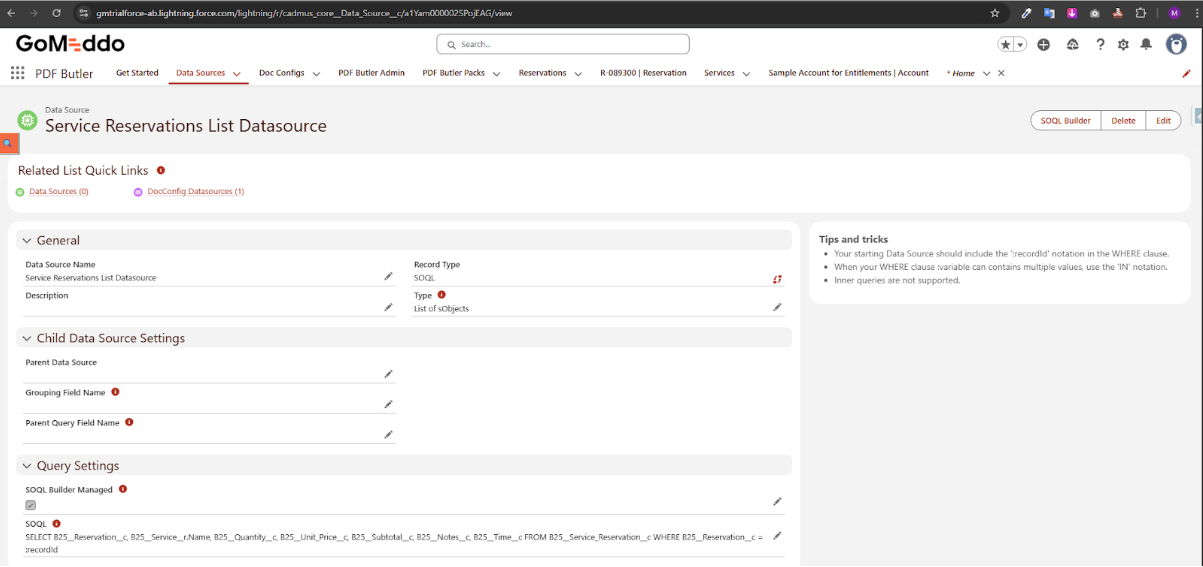Open the Doc Configs tab dropdown chevron
Image resolution: width=1203 pixels, height=567 pixels.
(316, 74)
